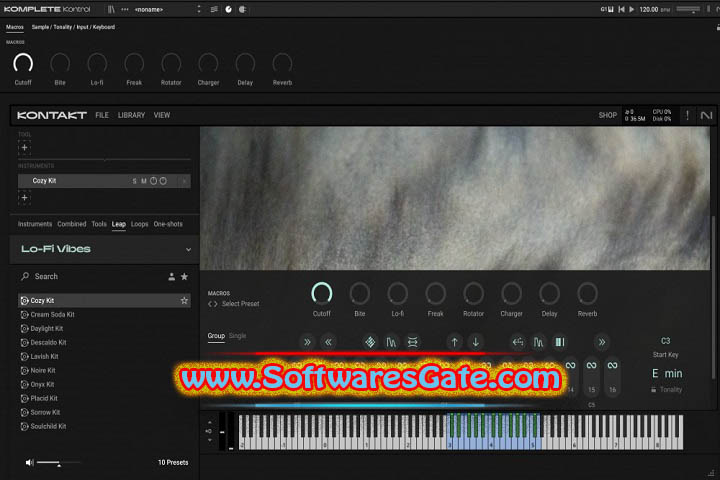The height and width of the screenshot is (480, 720).
Task: Open the Komplete Kontrol browser library icon
Action: coord(111,9)
